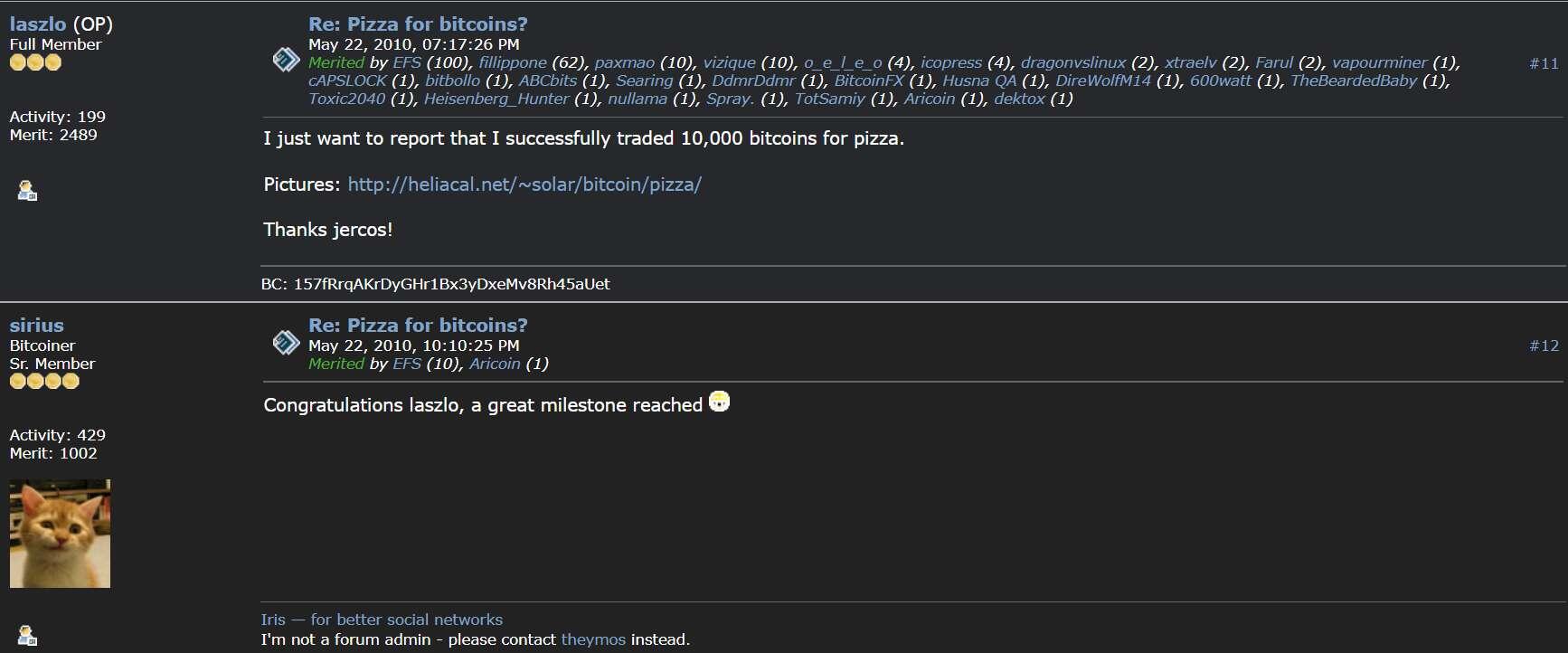Open TheBeardedBaby's profile from the merit list
The image size is (1568, 653).
coord(1354,80)
